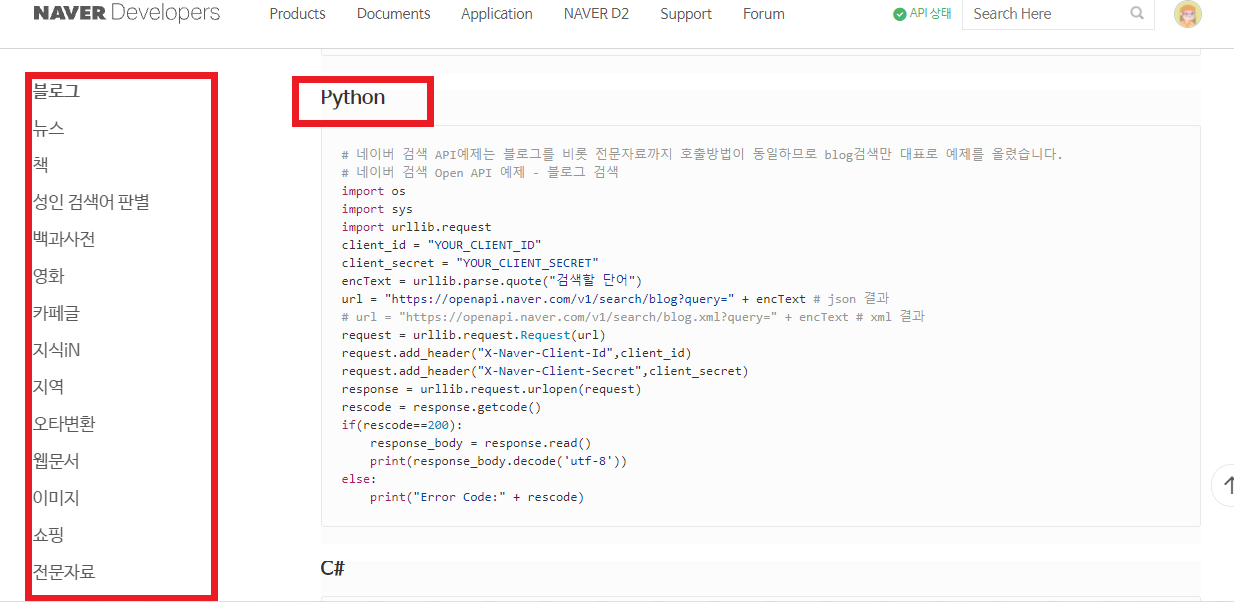Click the print("Error Code:" + rescode) line

[x=477, y=497]
